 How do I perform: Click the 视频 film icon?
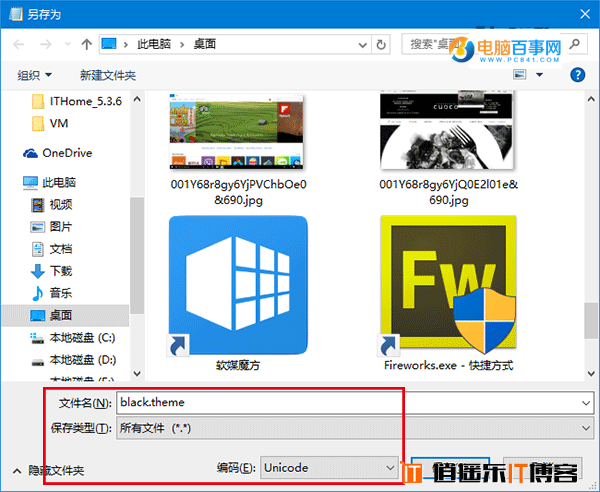[38, 205]
